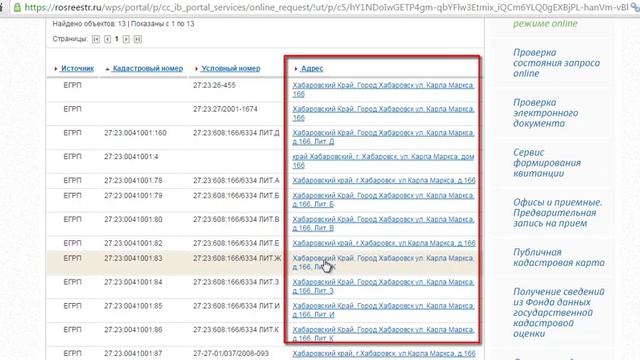Open address for cadastral number 27:23:0041001:87
The width and height of the screenshot is (640, 360).
(x=384, y=353)
